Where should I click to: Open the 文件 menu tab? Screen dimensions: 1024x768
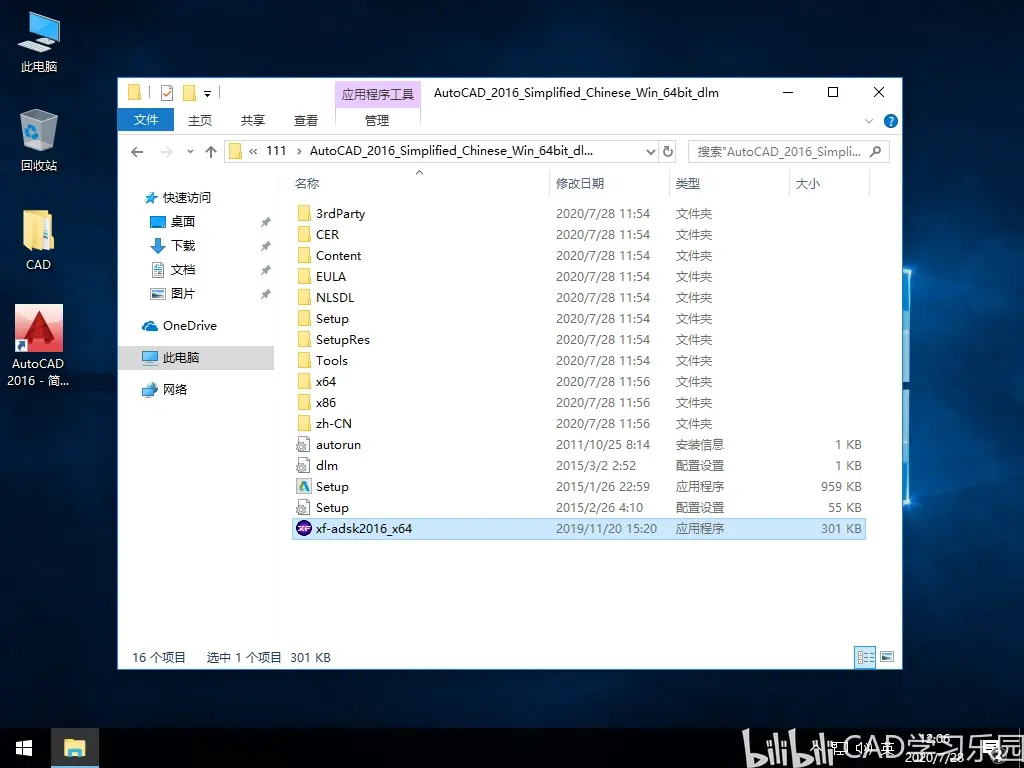[x=146, y=120]
